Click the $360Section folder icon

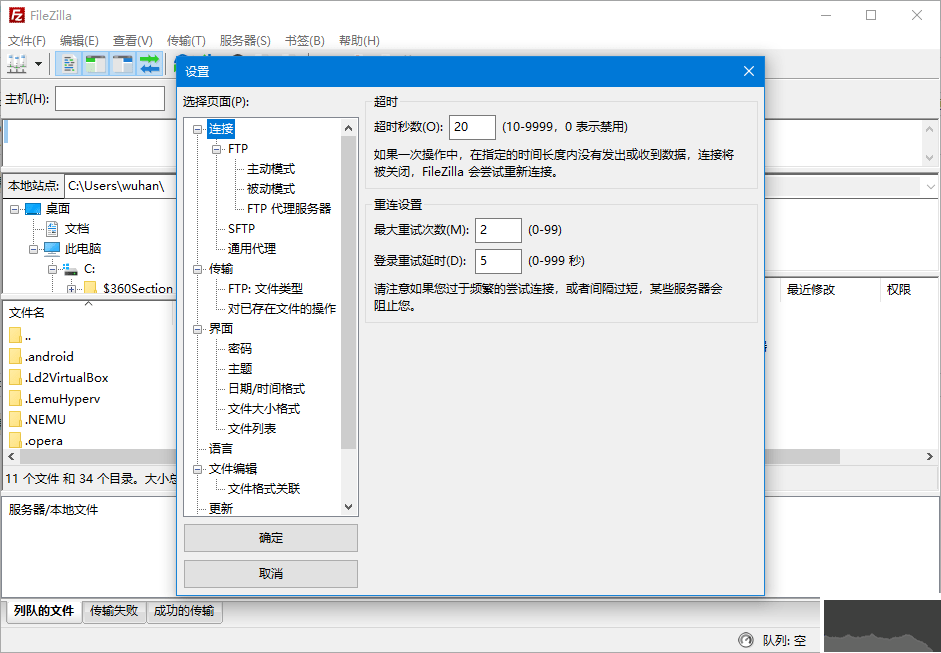(x=90, y=289)
